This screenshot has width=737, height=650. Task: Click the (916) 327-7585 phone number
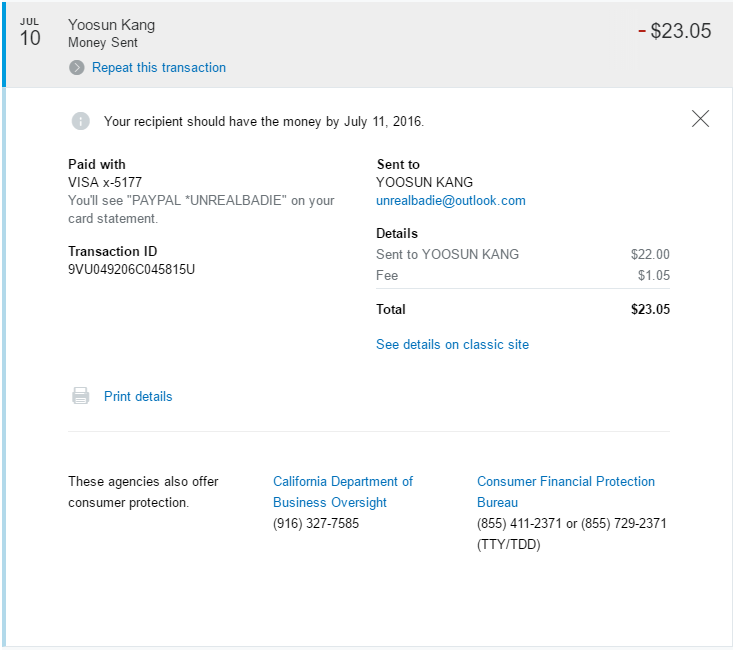tap(316, 524)
